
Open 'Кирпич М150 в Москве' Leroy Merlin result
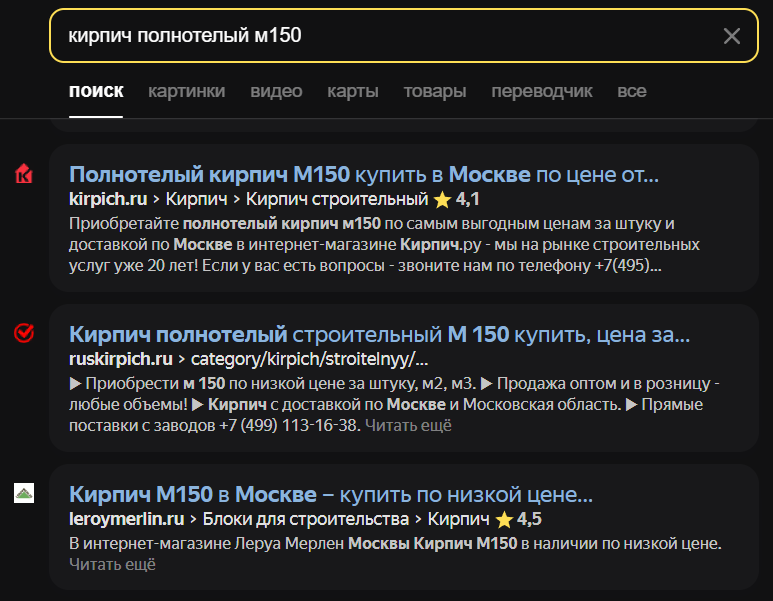pos(331,494)
